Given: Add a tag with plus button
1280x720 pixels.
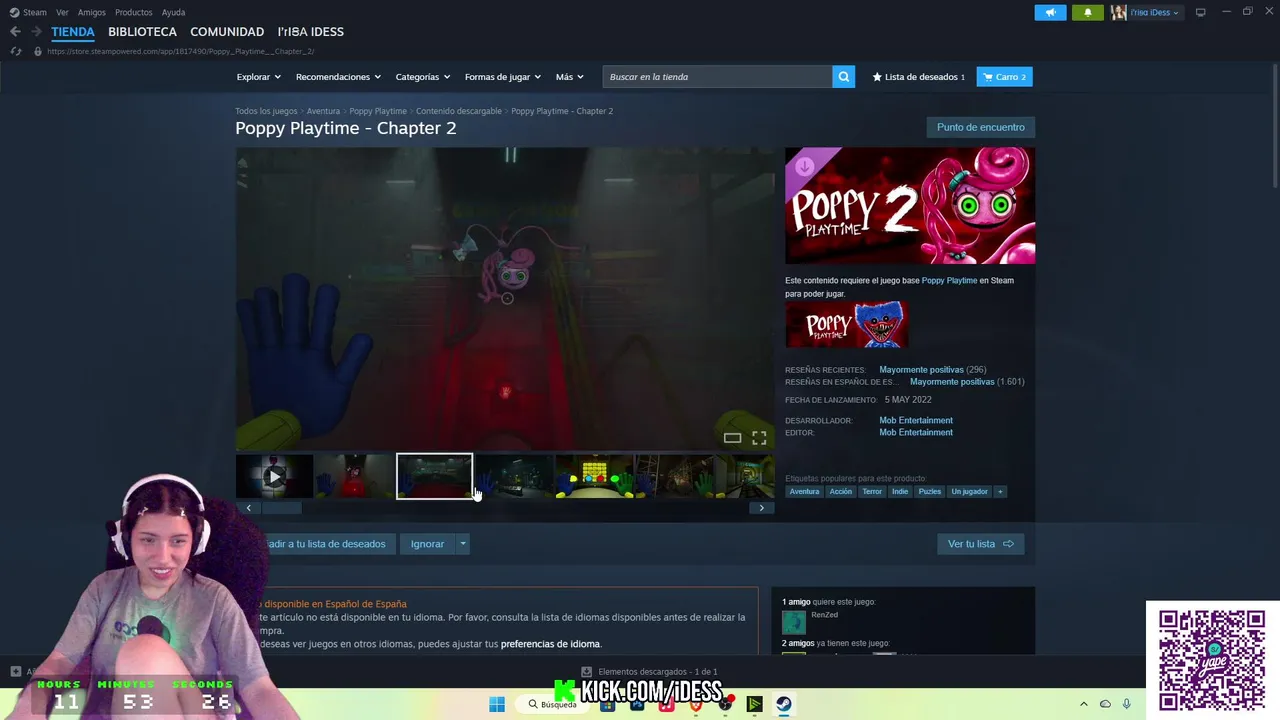Looking at the screenshot, I should point(1000,492).
